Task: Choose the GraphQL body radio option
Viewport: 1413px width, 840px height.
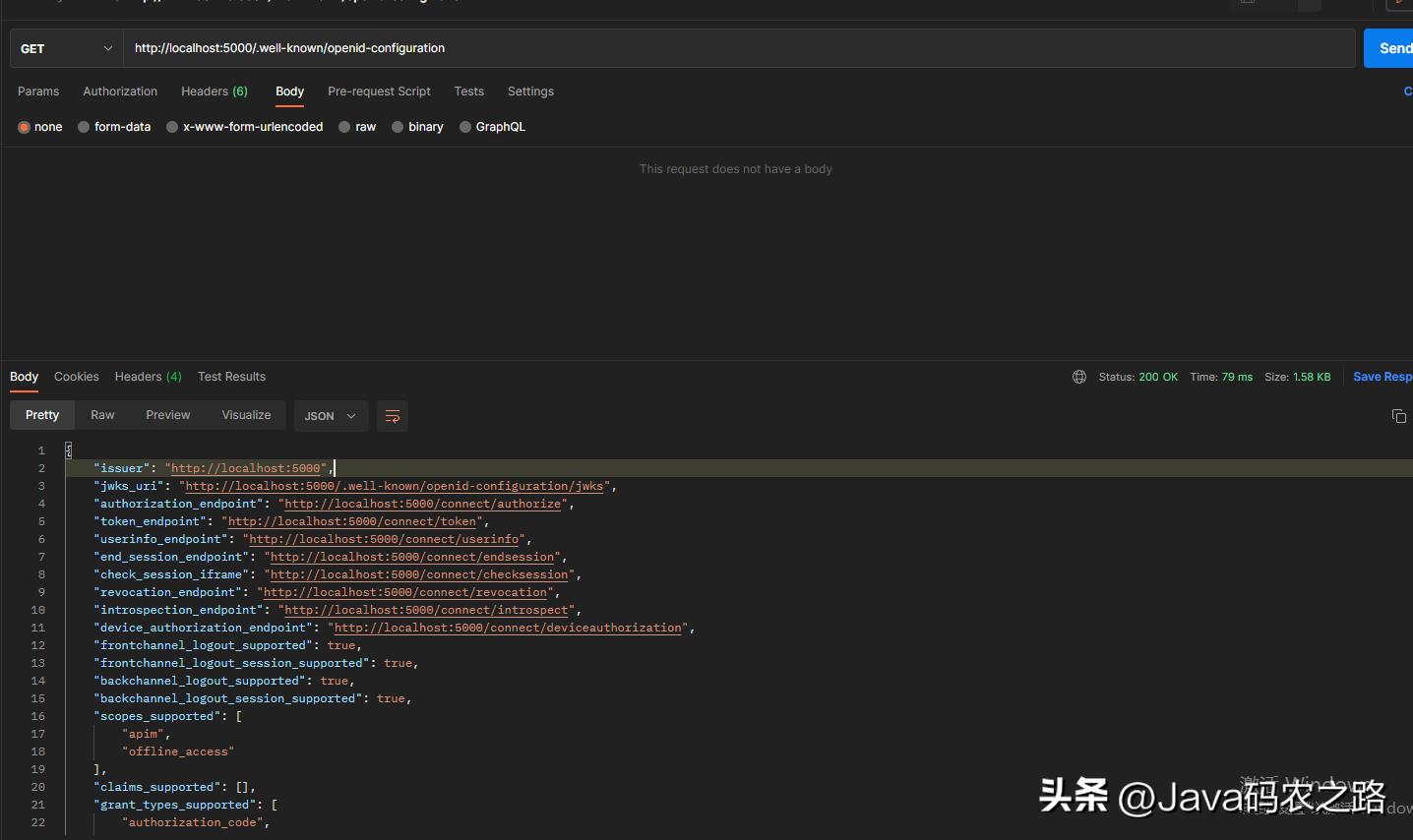Action: pos(465,127)
